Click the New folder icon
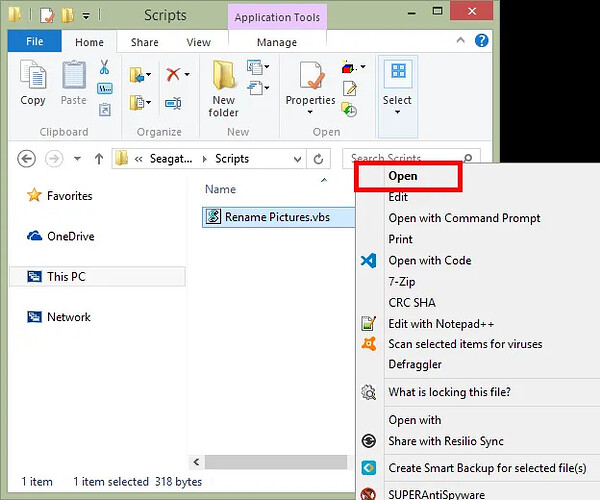This screenshot has width=600, height=500. point(223,86)
